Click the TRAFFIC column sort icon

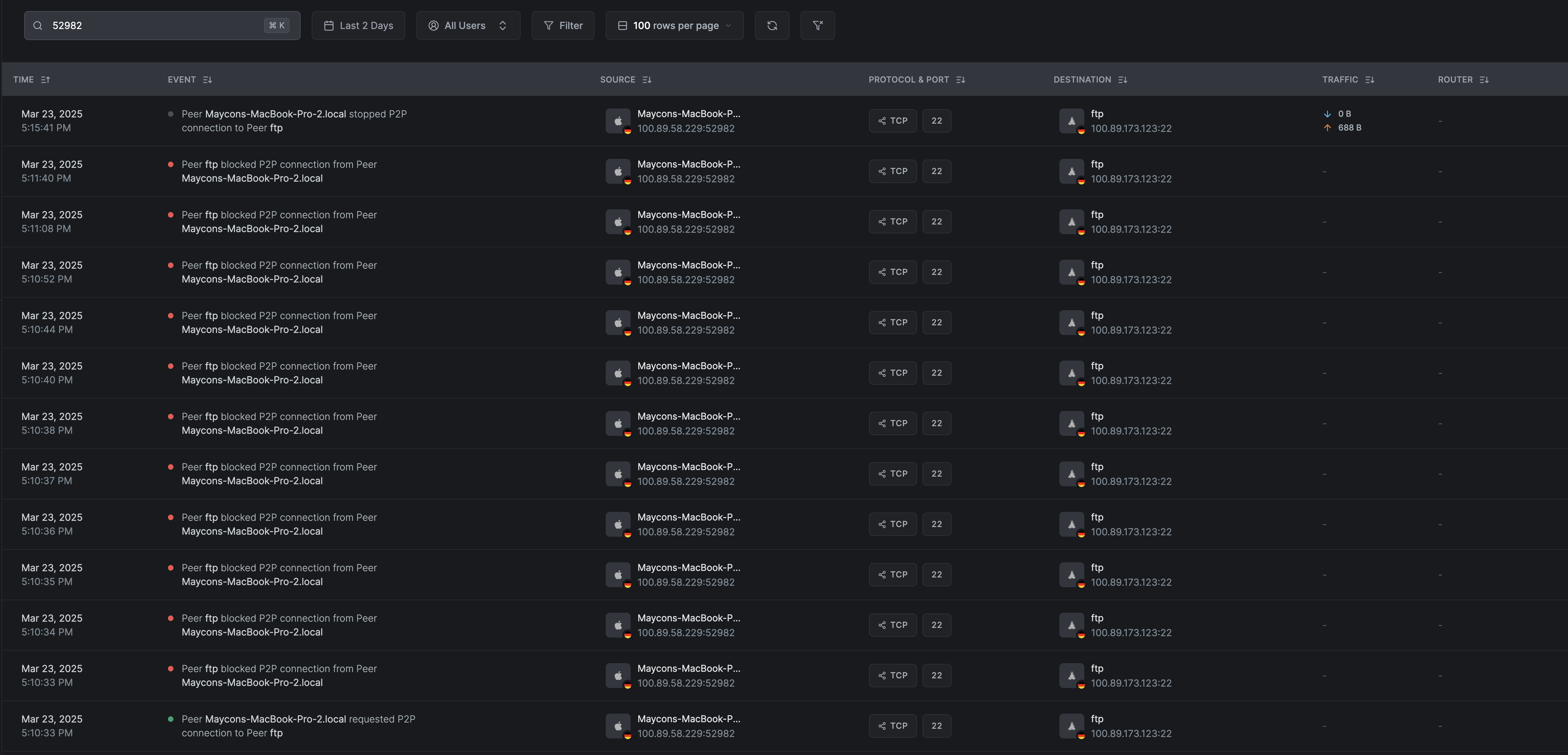tap(1370, 80)
